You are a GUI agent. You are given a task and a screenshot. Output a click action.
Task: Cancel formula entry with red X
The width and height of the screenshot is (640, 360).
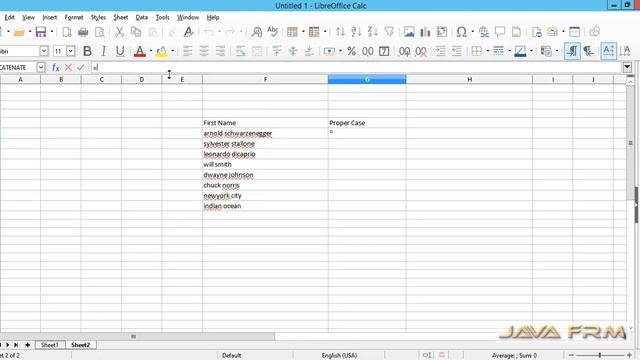pos(69,67)
